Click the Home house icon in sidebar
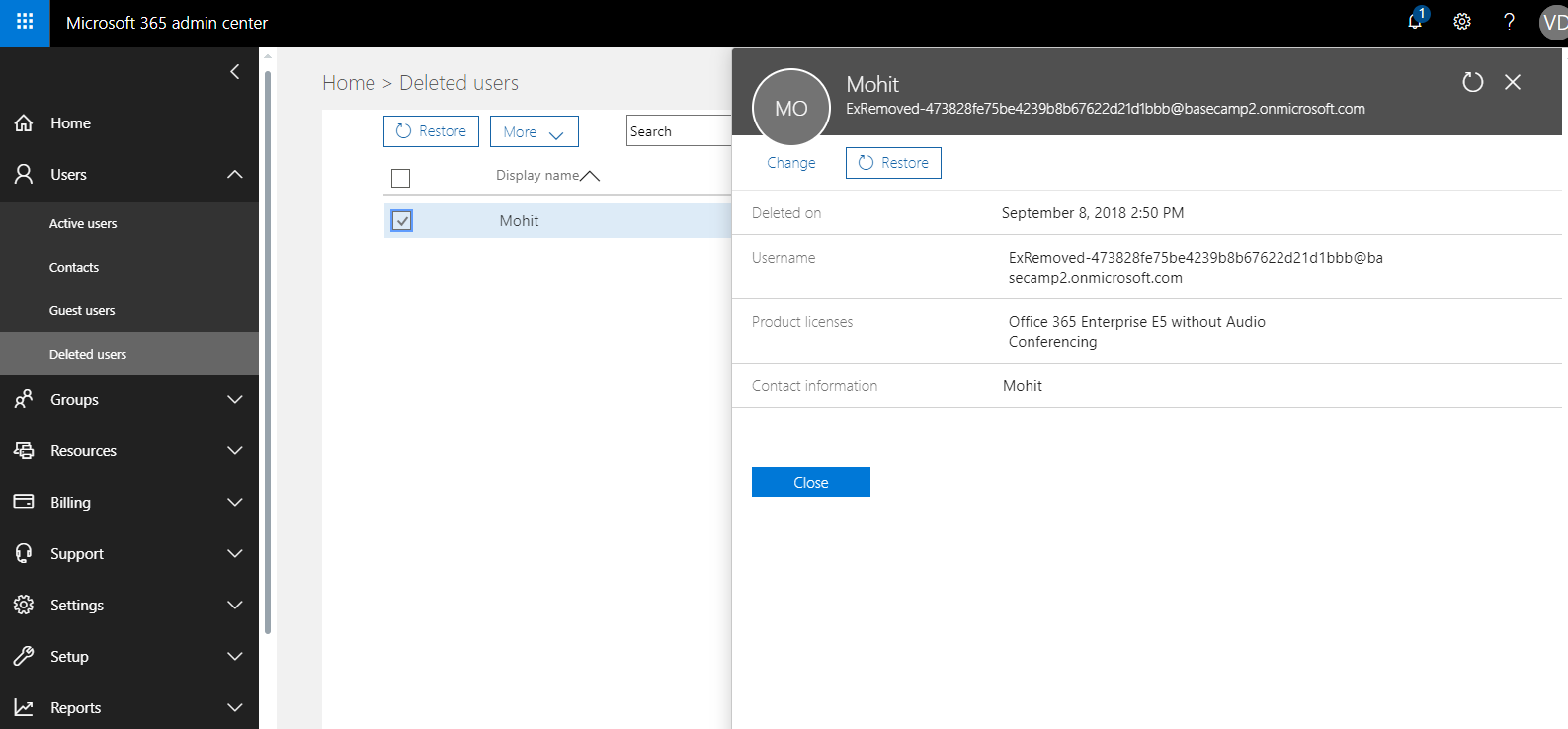 (x=24, y=123)
